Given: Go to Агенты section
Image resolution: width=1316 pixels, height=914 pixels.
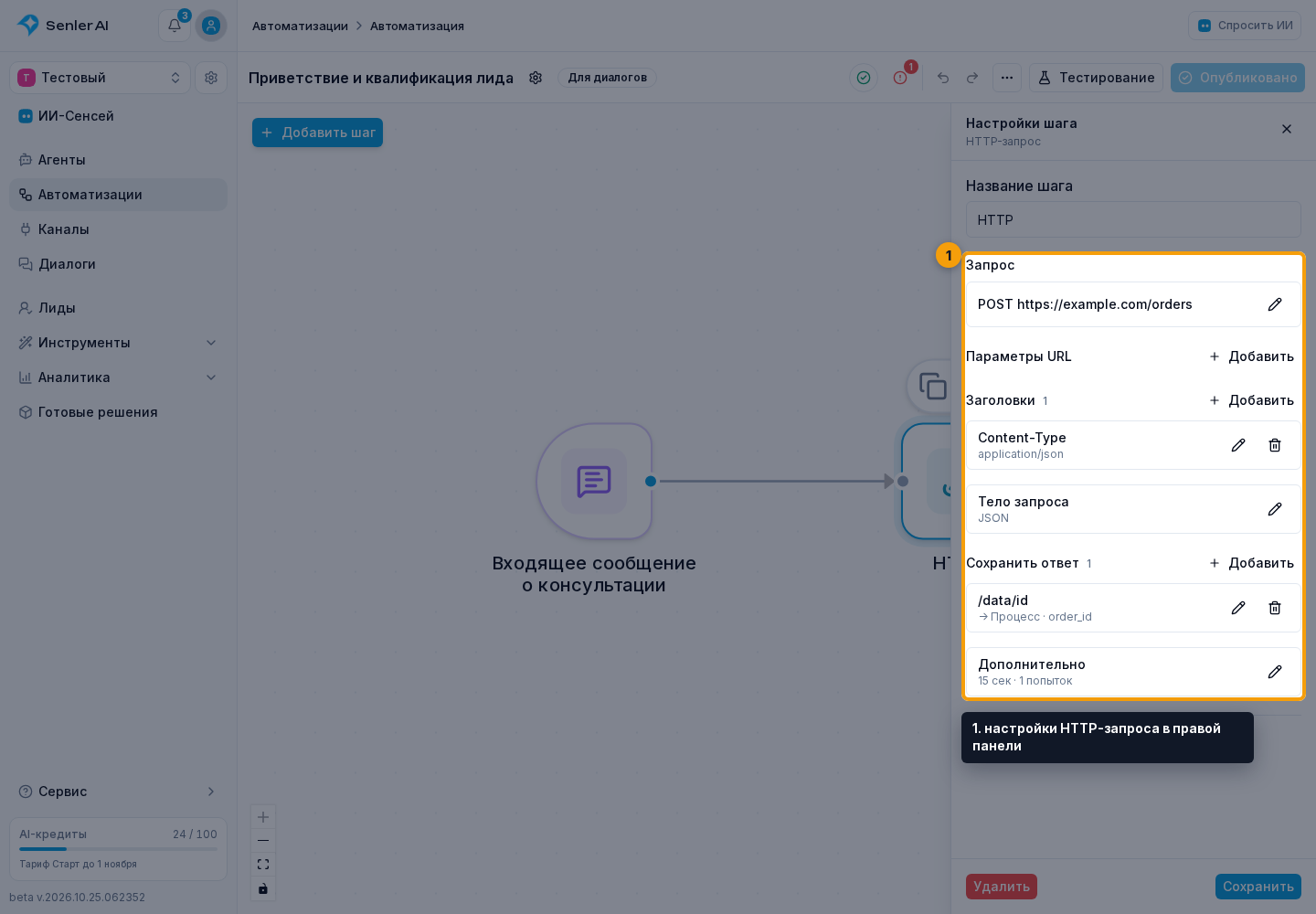Looking at the screenshot, I should (x=119, y=160).
